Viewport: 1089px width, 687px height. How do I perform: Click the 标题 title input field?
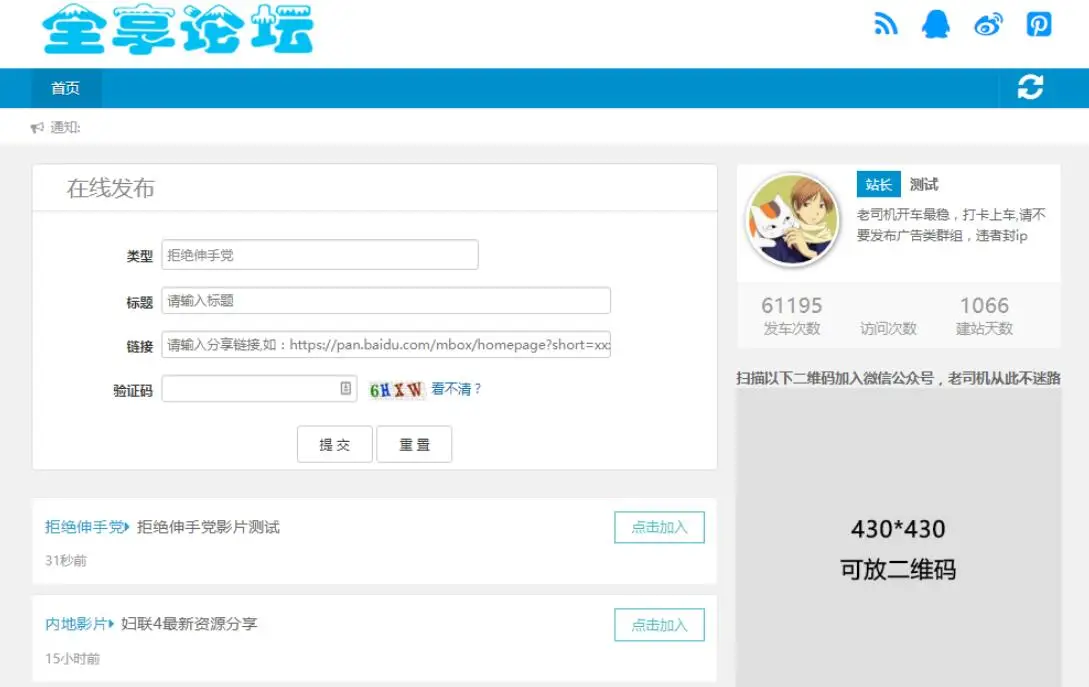pos(385,300)
